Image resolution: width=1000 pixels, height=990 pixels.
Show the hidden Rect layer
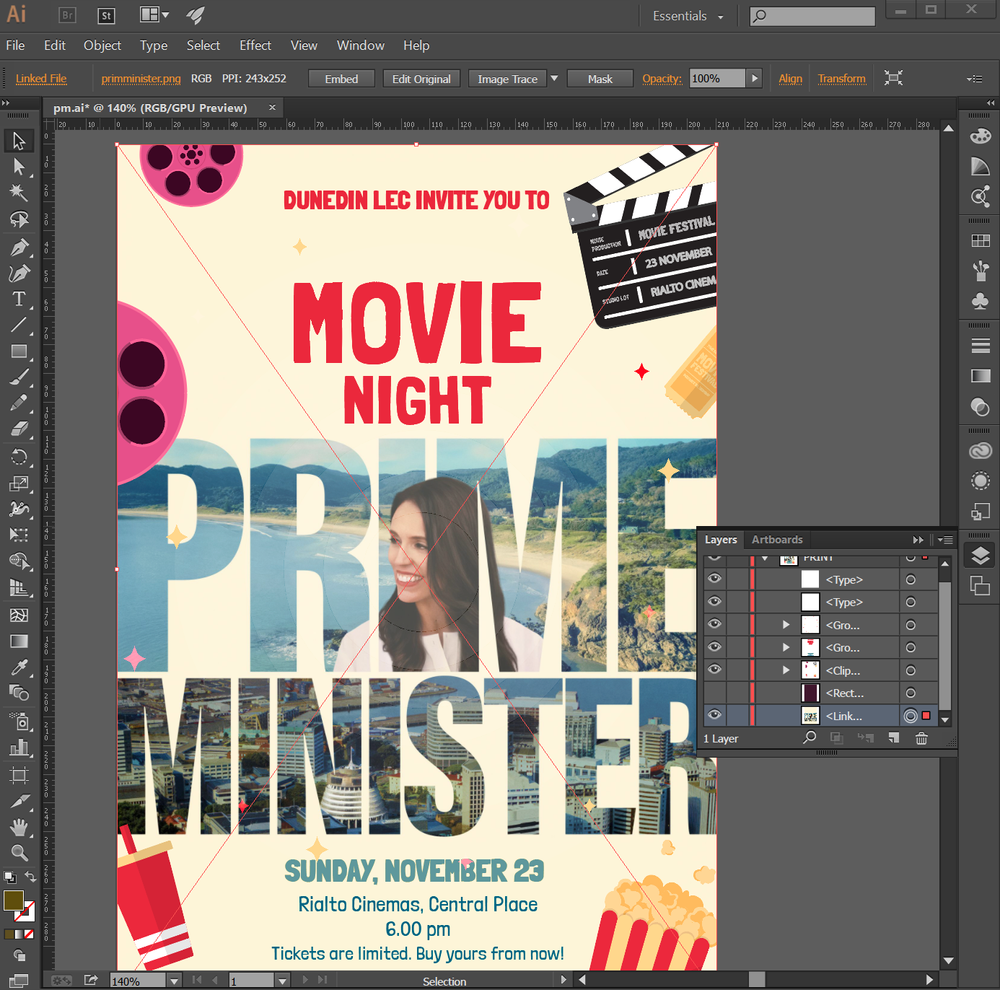coord(714,693)
